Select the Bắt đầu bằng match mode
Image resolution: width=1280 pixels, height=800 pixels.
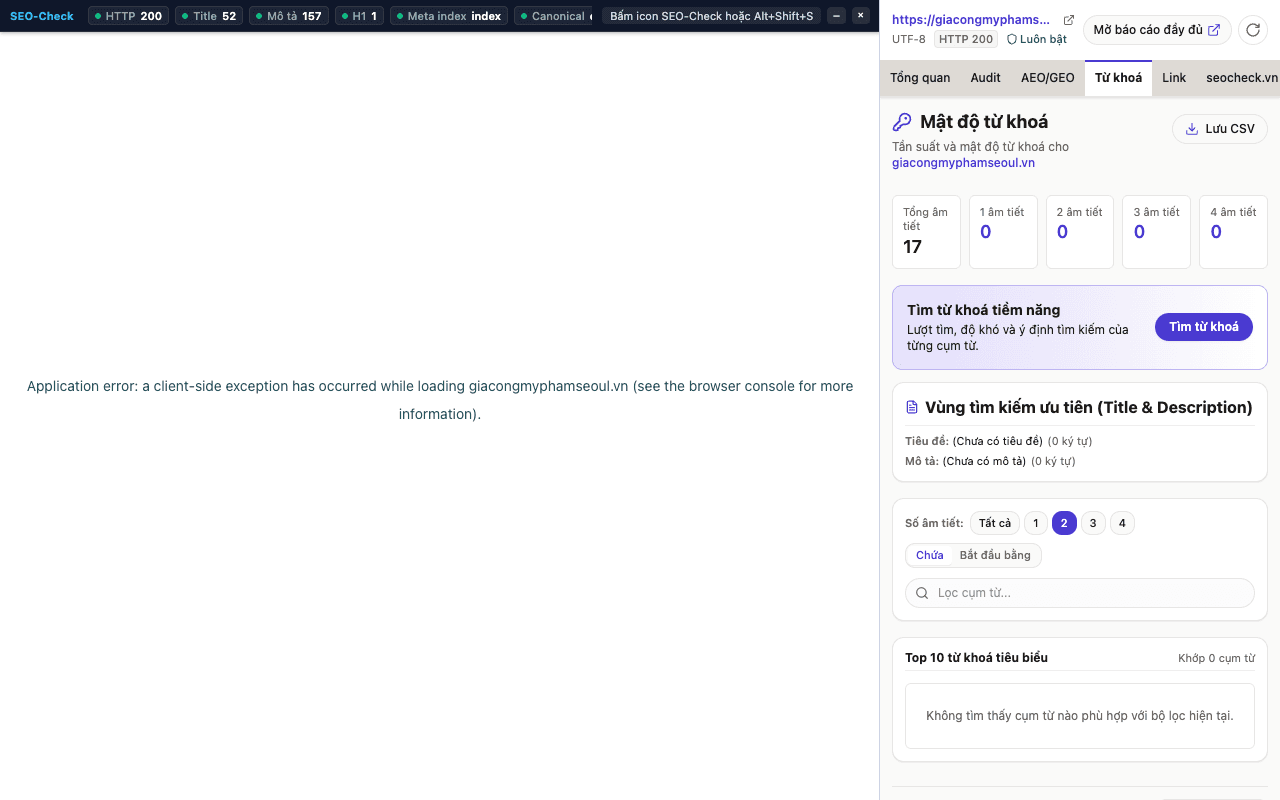point(995,555)
